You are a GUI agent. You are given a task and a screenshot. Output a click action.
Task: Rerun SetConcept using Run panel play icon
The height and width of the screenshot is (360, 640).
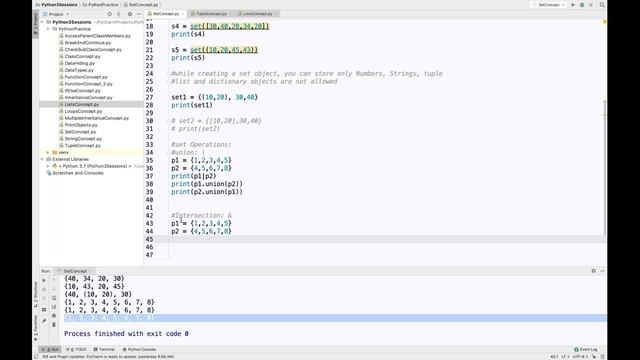coord(44,280)
